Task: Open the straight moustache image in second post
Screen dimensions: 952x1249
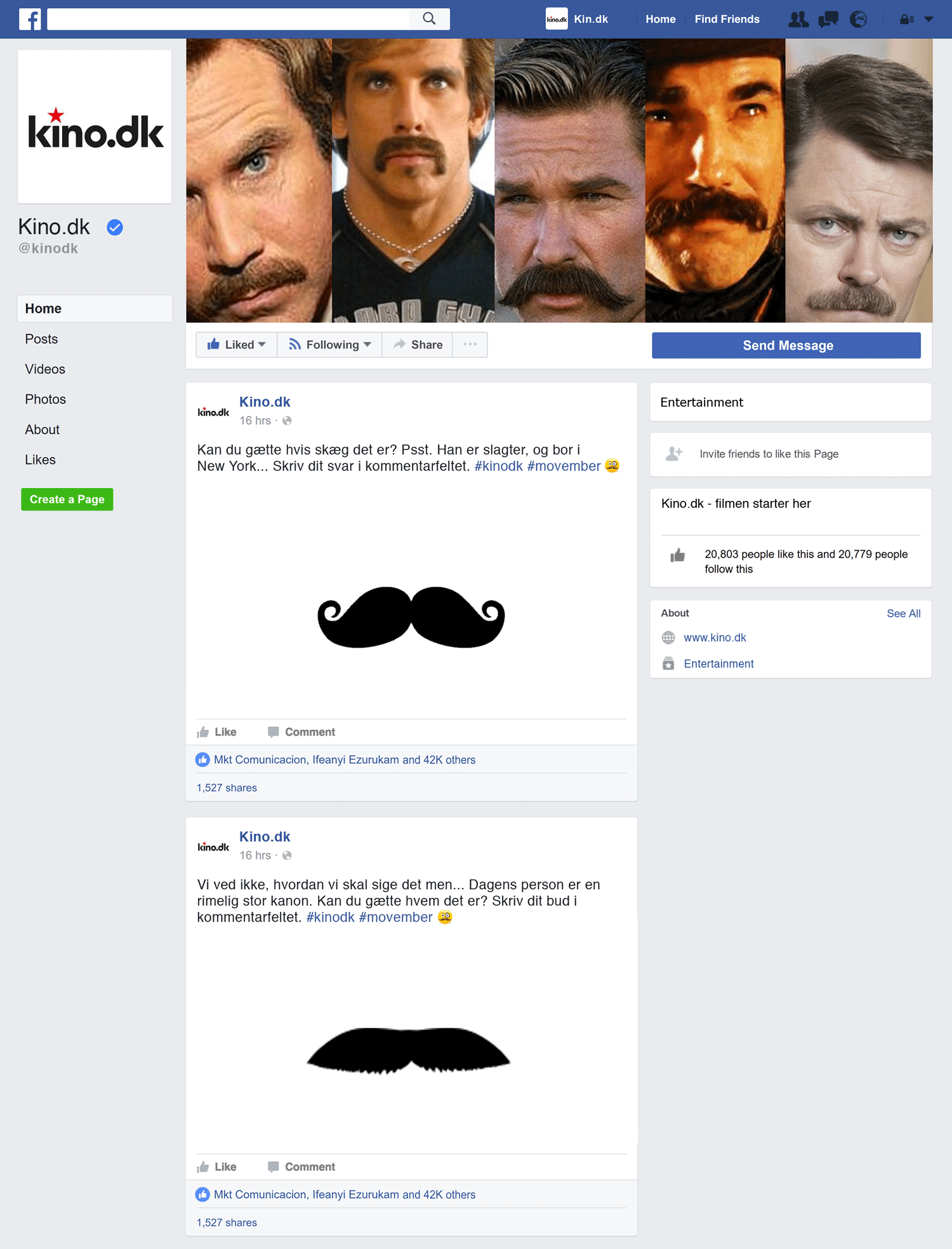Action: [409, 1050]
